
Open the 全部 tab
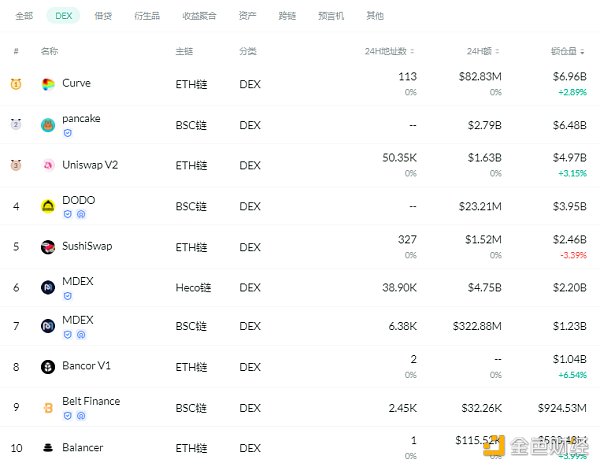pos(25,16)
